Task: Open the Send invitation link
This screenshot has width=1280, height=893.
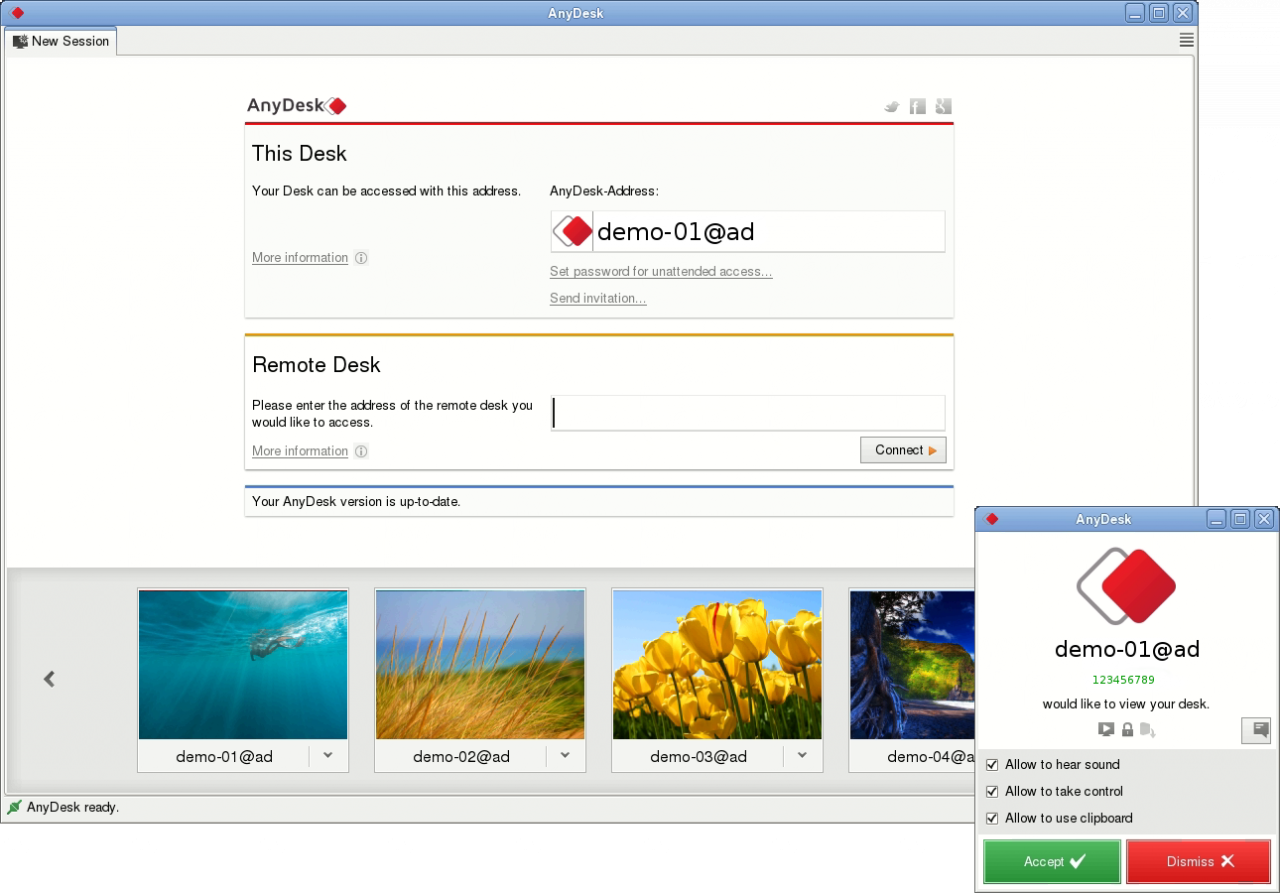Action: 598,298
